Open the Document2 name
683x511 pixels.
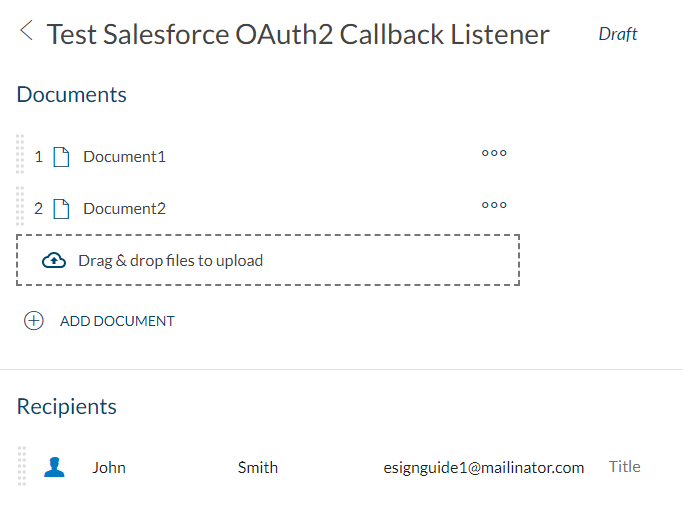coord(125,209)
